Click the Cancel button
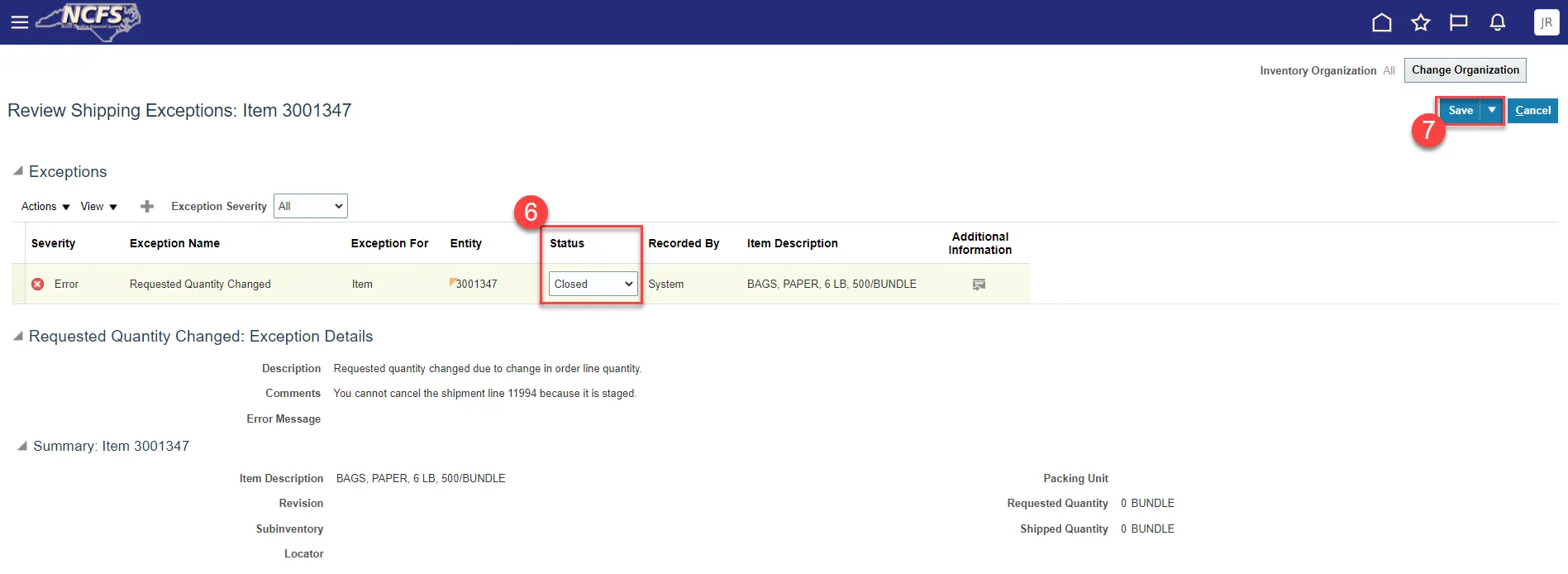 (x=1532, y=110)
